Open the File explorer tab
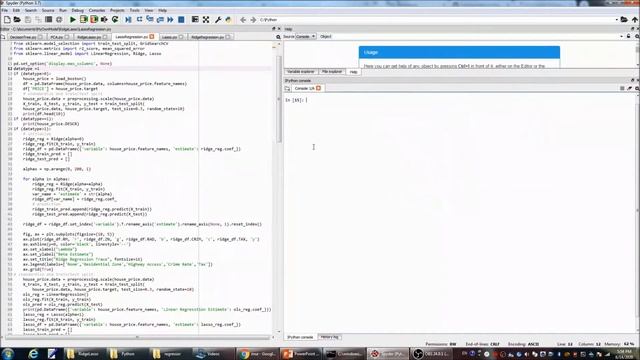Screen dimensions: 640x360 [332, 72]
